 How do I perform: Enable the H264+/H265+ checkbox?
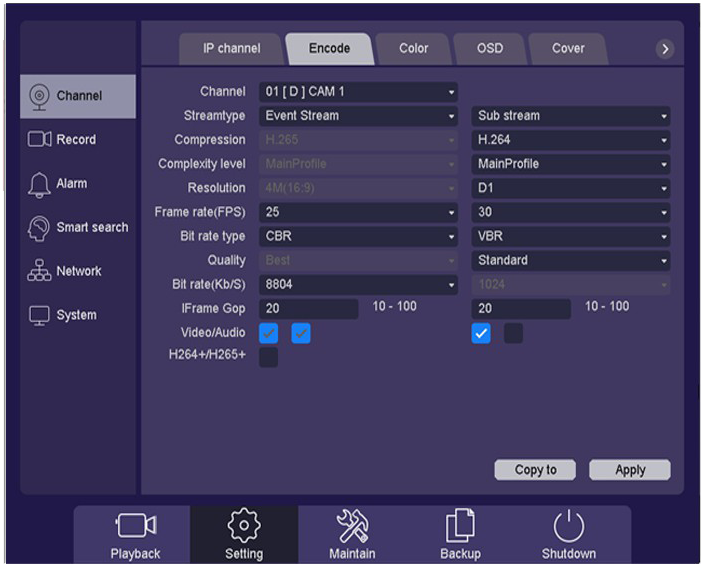coord(269,357)
